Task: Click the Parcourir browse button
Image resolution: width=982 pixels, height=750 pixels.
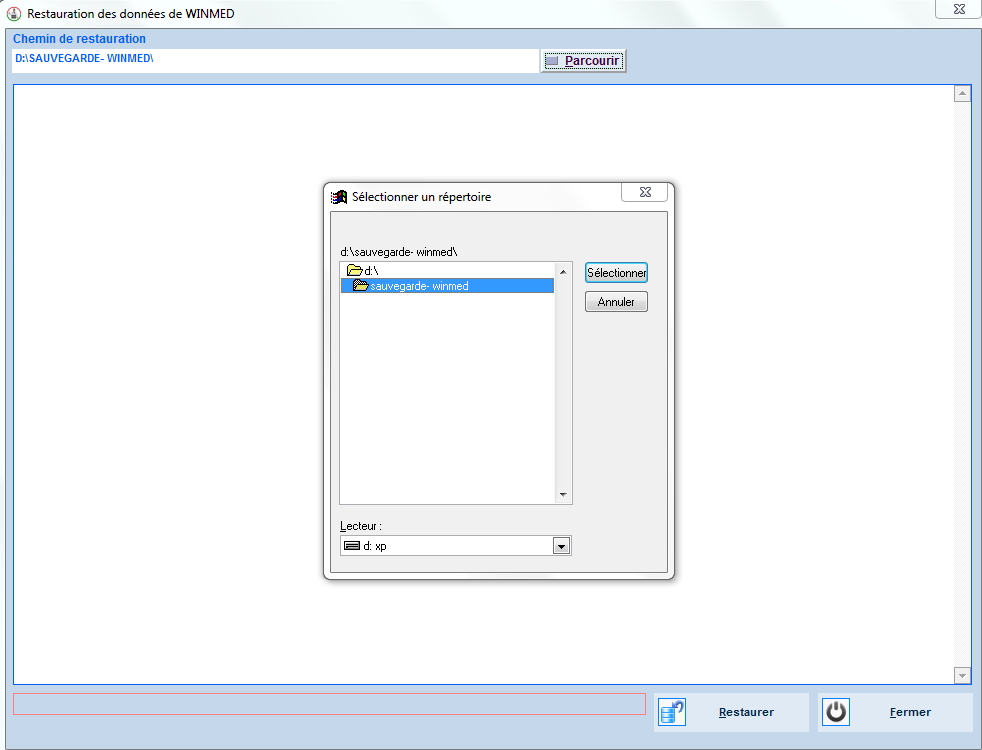Action: pyautogui.click(x=583, y=61)
